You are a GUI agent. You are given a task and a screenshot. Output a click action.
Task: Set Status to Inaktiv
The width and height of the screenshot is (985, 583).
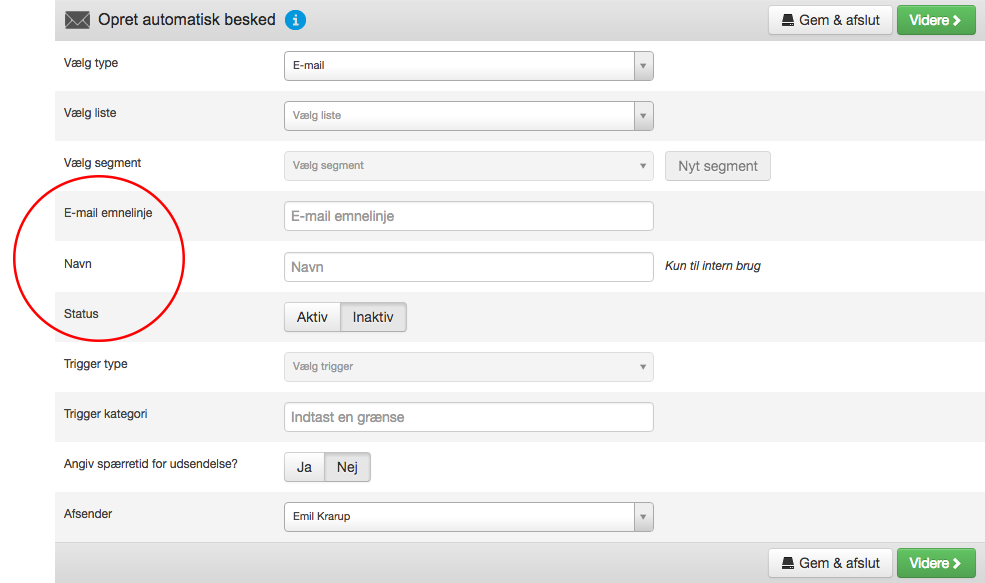tap(373, 317)
